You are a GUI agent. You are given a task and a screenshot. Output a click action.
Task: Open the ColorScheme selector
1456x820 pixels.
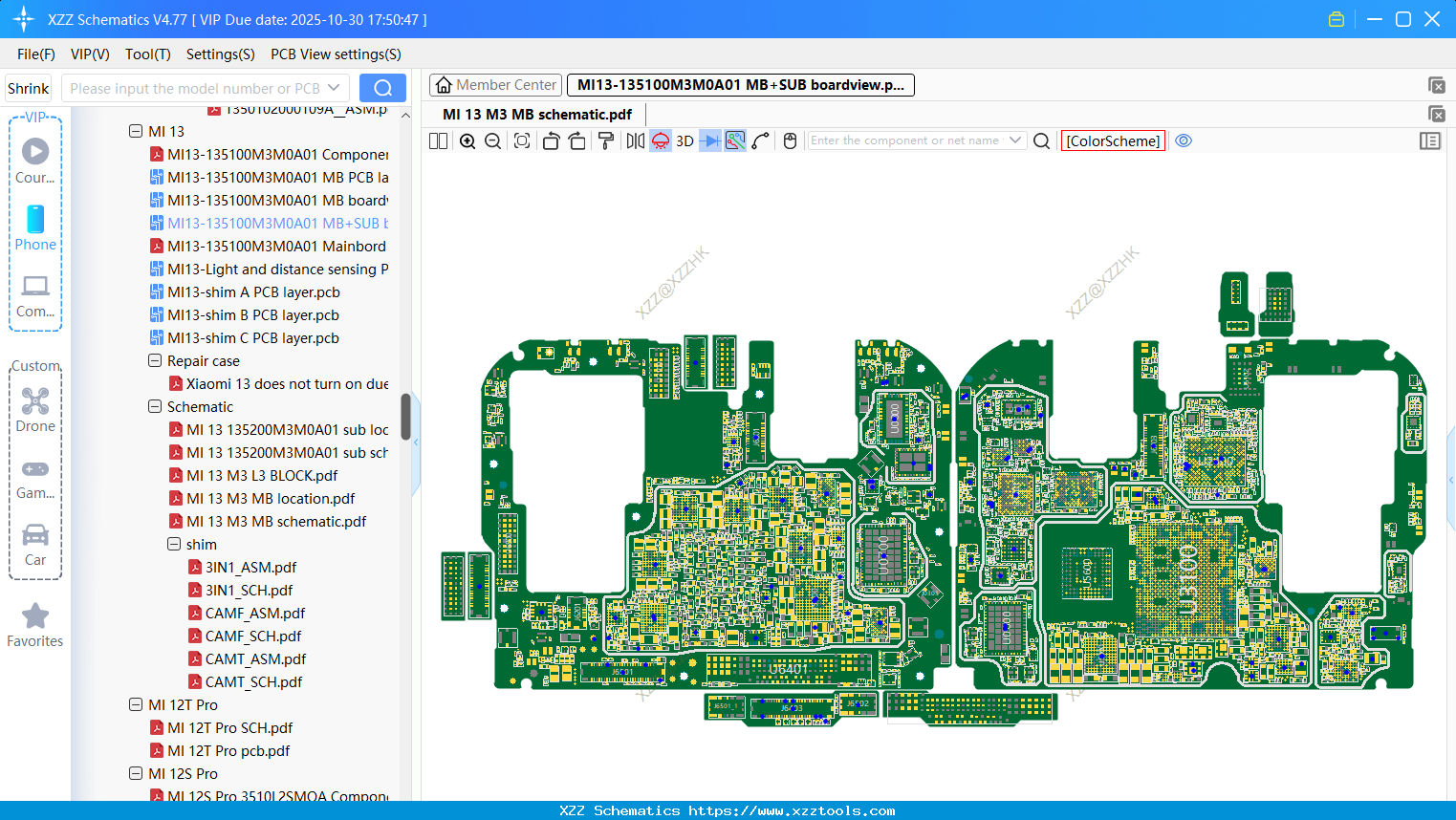tap(1112, 140)
